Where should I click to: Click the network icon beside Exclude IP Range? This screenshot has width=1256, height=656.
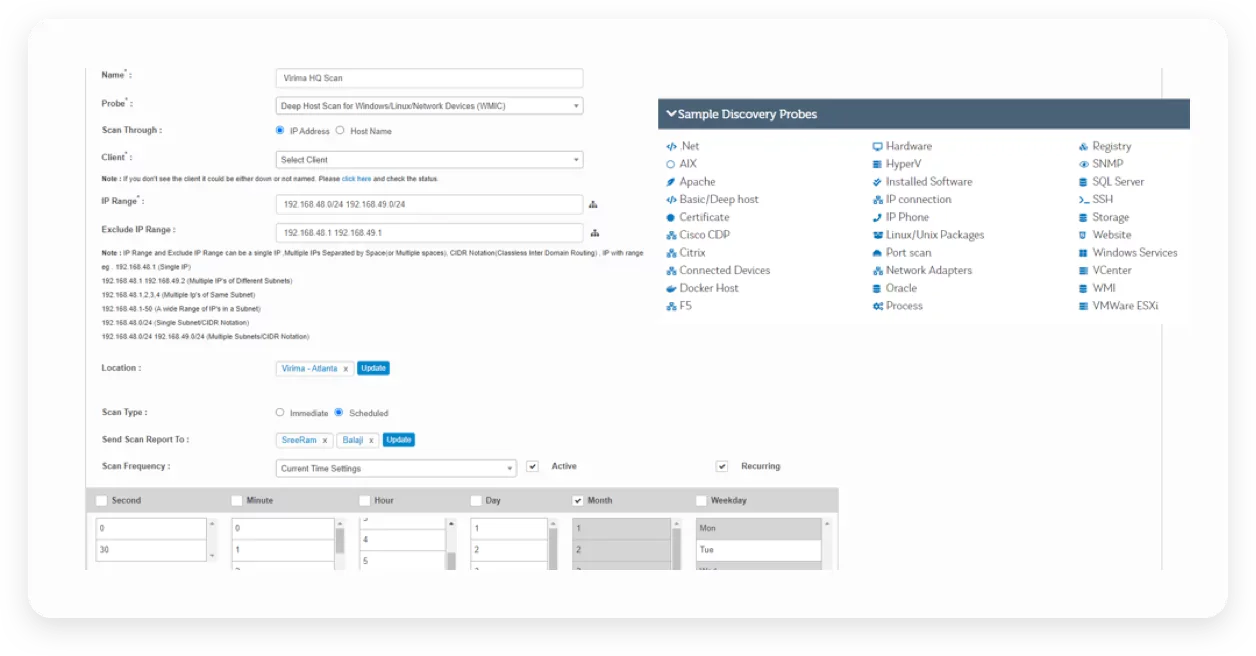pyautogui.click(x=593, y=233)
